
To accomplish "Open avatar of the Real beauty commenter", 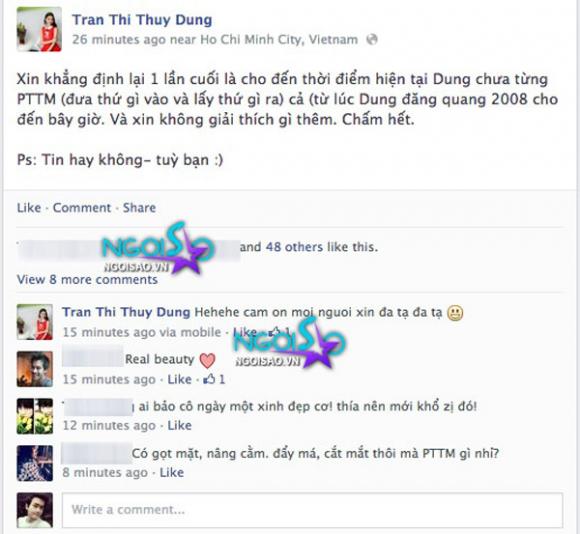I will (35, 369).
